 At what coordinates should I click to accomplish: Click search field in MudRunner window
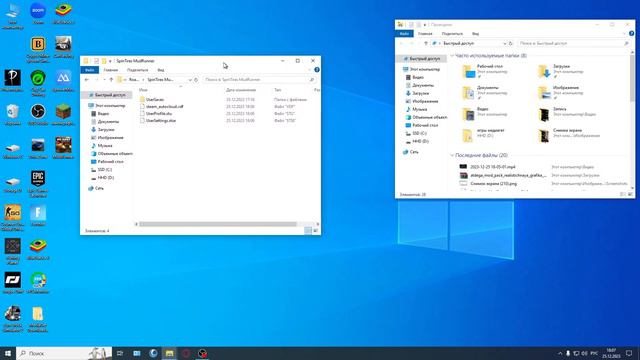pyautogui.click(x=259, y=80)
